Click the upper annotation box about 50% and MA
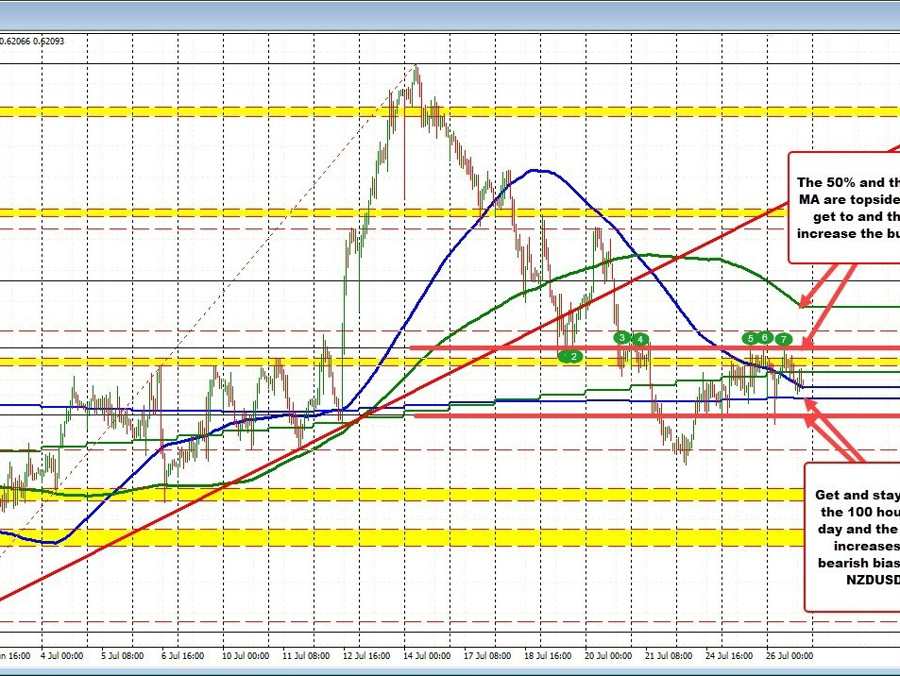 (x=844, y=207)
